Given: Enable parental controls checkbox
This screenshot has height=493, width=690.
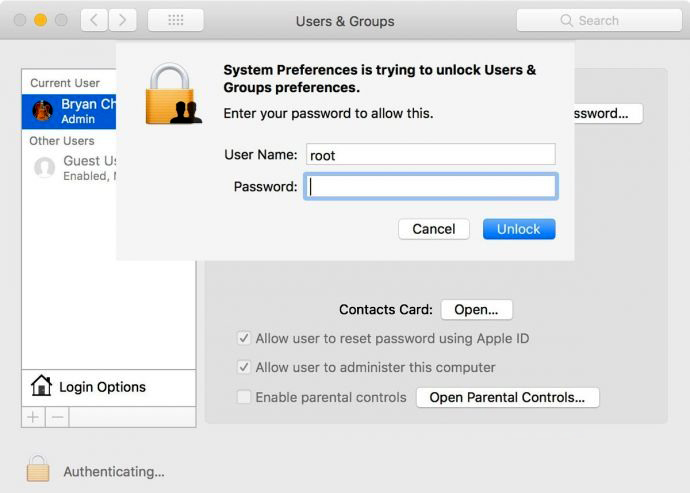Looking at the screenshot, I should 244,397.
